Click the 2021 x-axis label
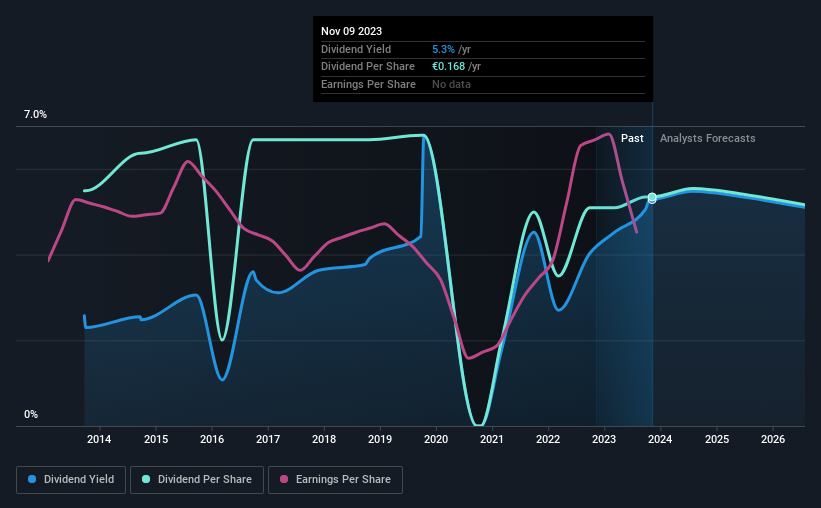The image size is (821, 508). [x=492, y=439]
